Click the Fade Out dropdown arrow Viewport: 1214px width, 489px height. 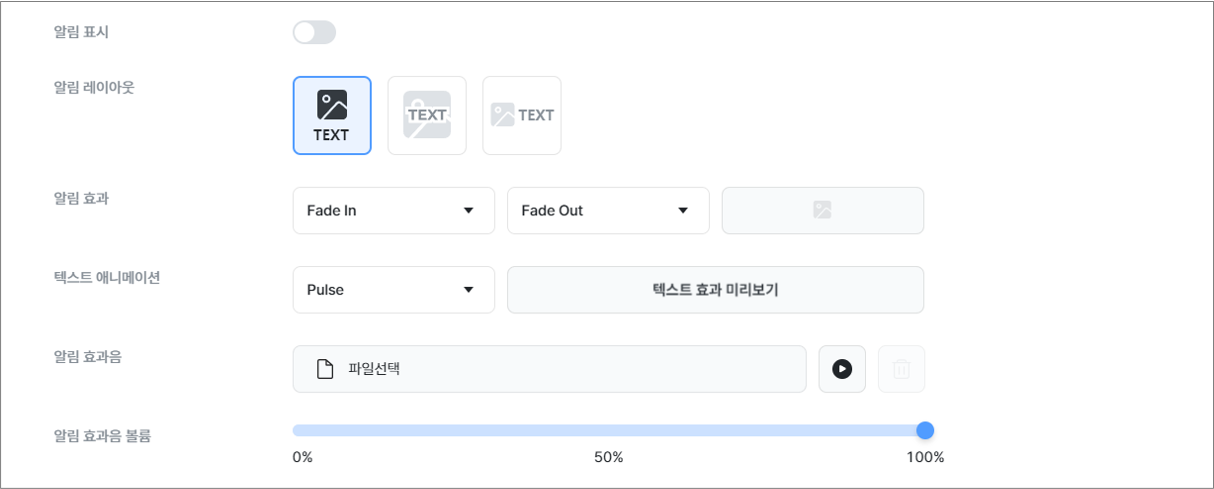[683, 210]
